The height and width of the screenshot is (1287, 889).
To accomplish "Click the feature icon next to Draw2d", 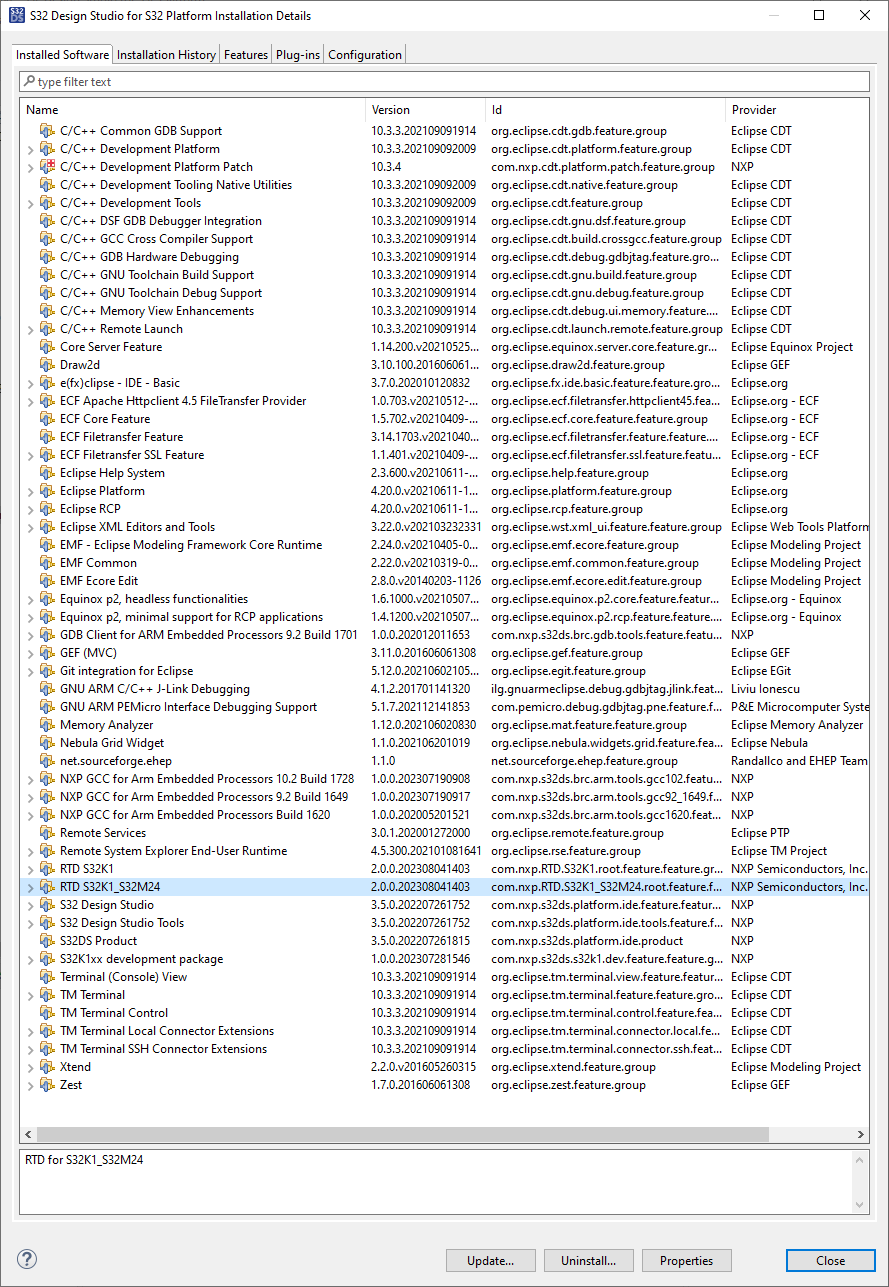I will click(x=46, y=364).
